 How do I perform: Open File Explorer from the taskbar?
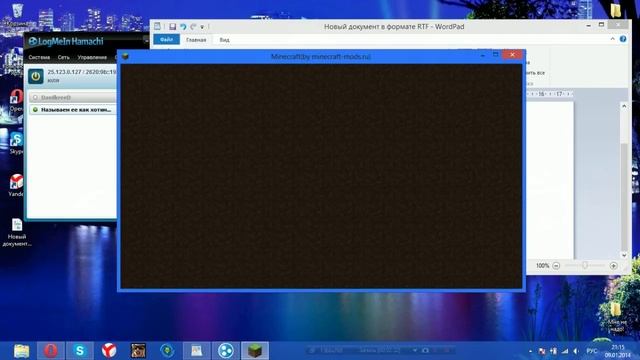point(22,351)
